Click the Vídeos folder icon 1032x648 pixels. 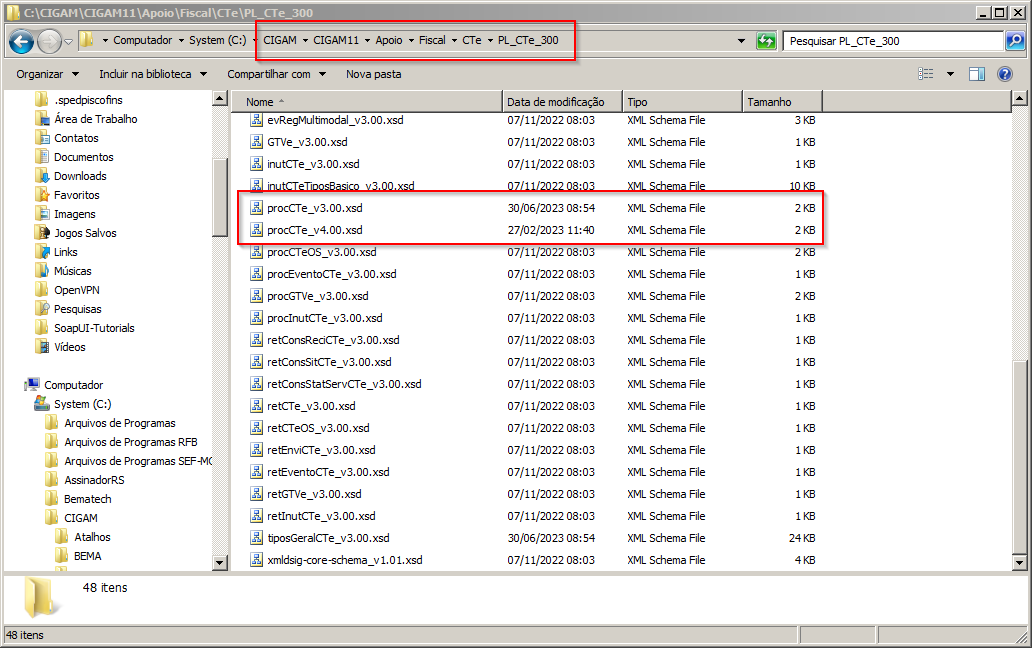(43, 347)
